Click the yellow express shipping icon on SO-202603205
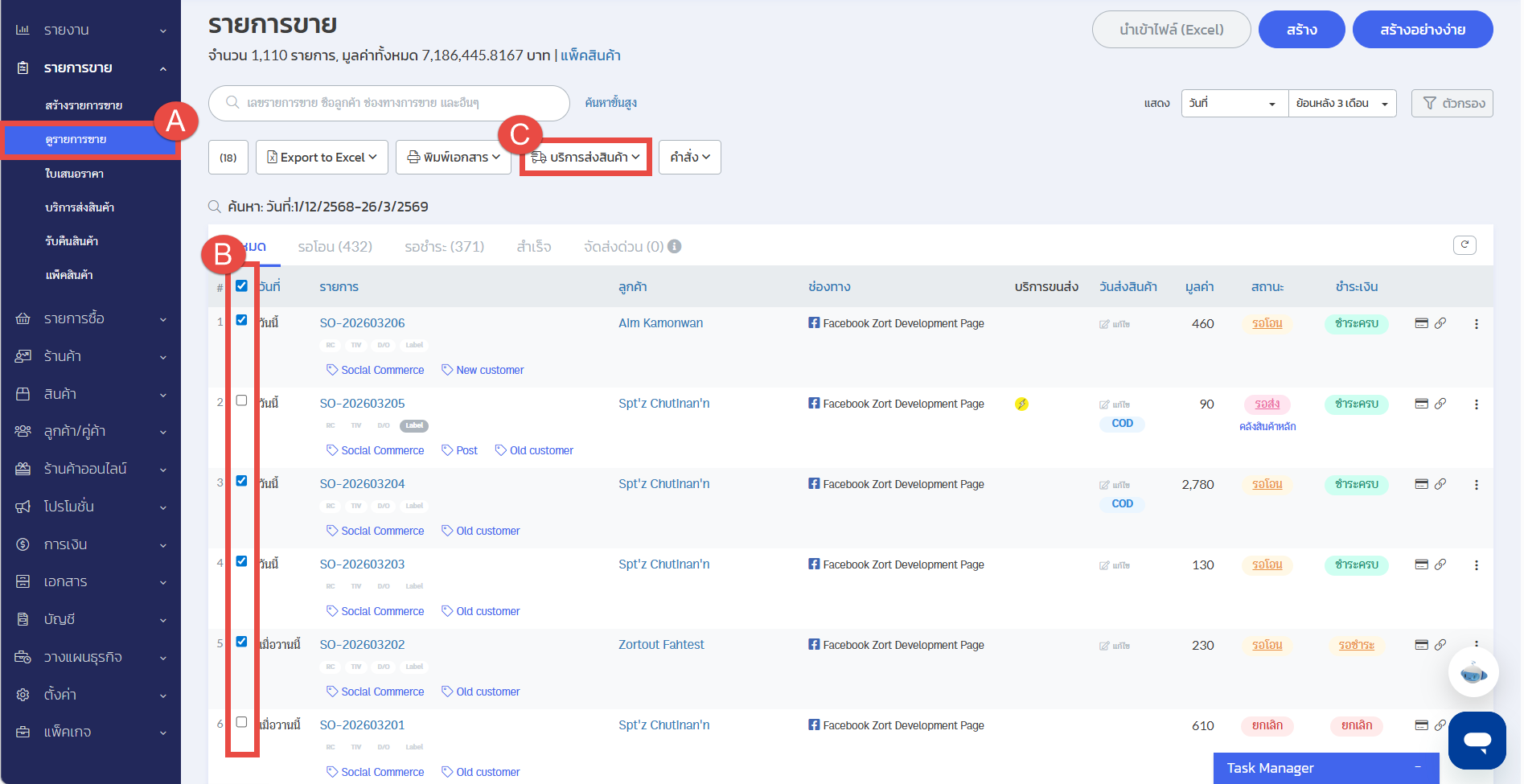 [1021, 404]
